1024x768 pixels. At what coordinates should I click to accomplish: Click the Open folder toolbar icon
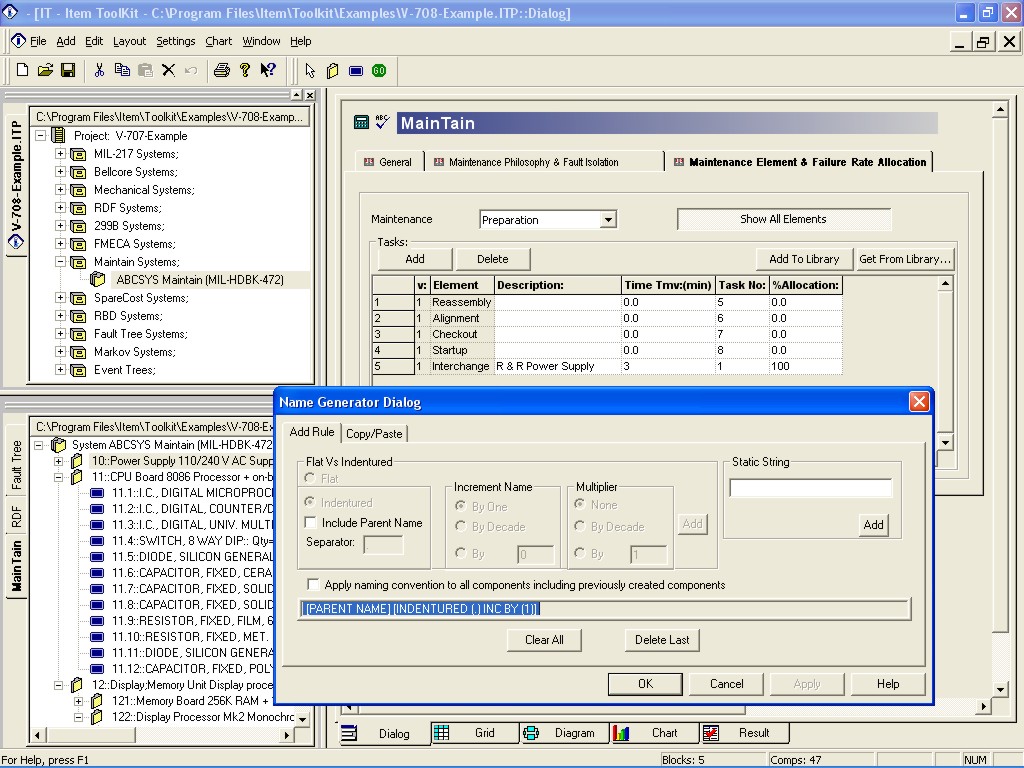pyautogui.click(x=45, y=70)
